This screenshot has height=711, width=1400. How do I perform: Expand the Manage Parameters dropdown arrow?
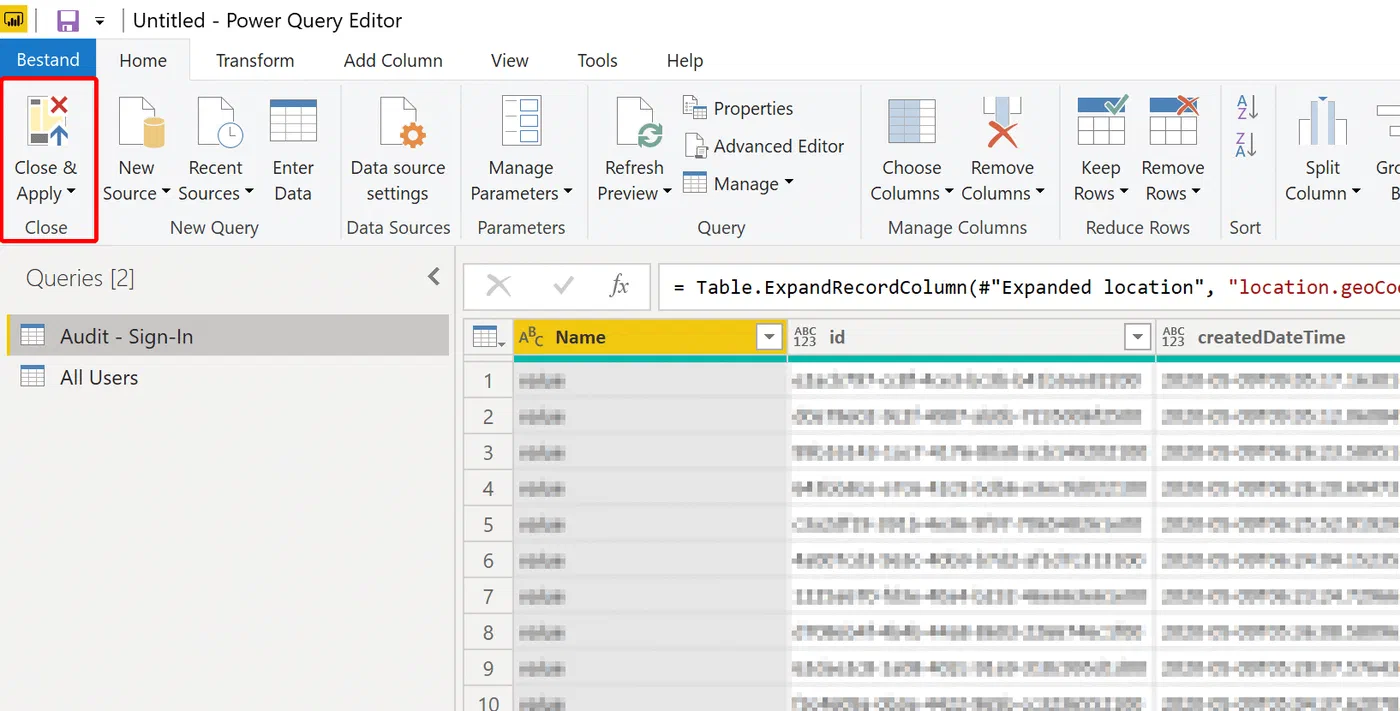point(568,194)
